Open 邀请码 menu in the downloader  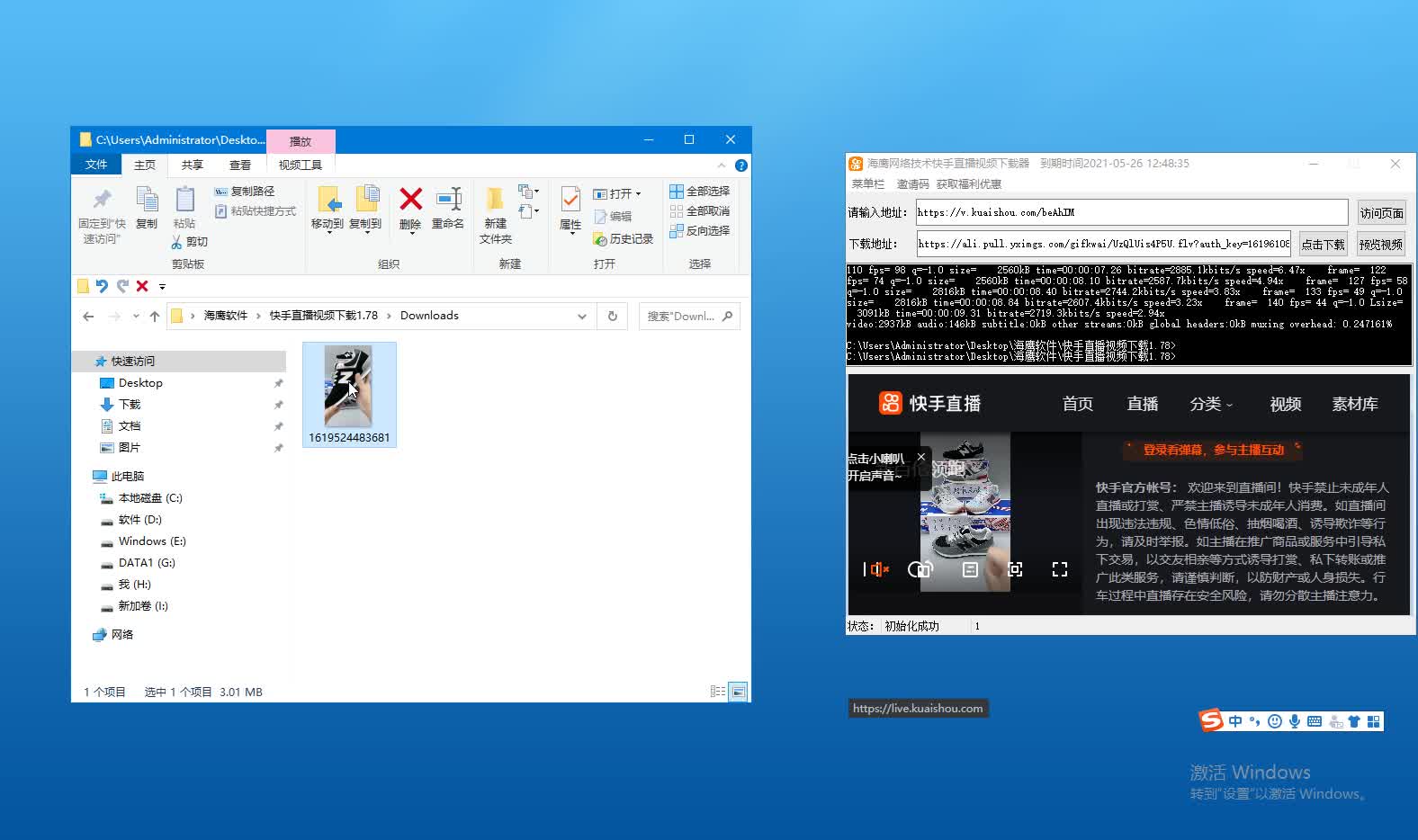pyautogui.click(x=912, y=184)
